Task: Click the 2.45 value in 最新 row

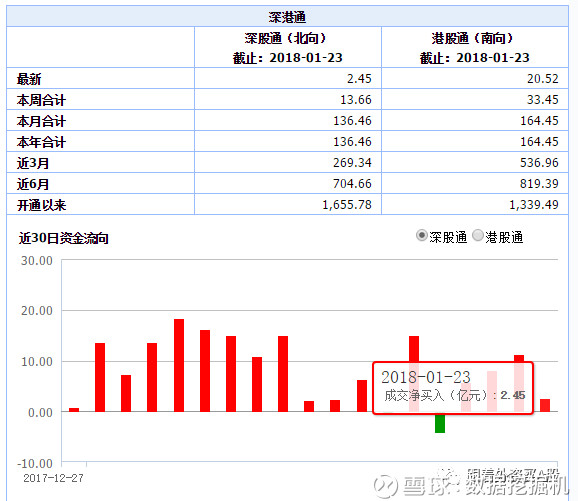Action: [359, 79]
